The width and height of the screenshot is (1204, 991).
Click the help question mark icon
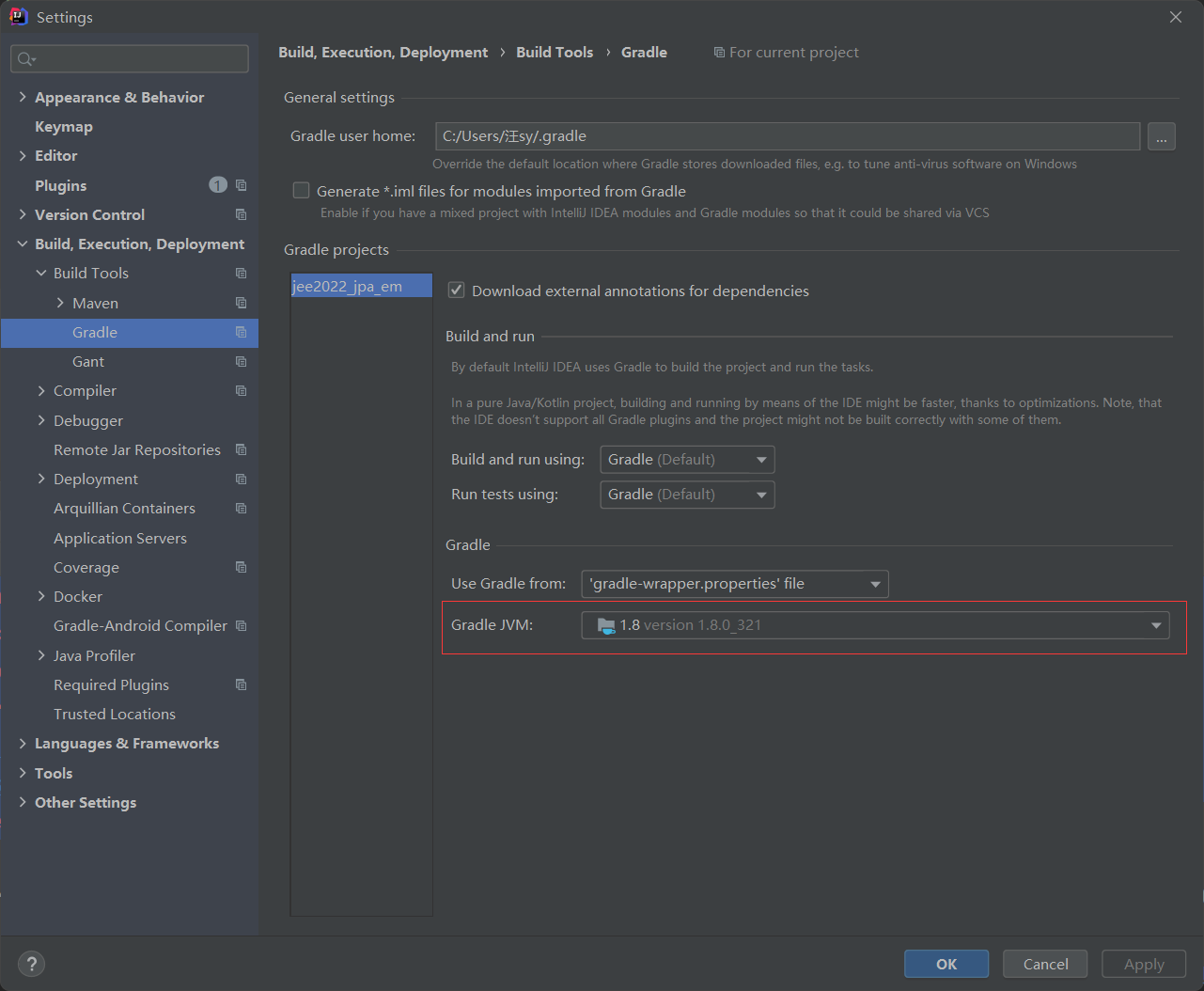[31, 963]
